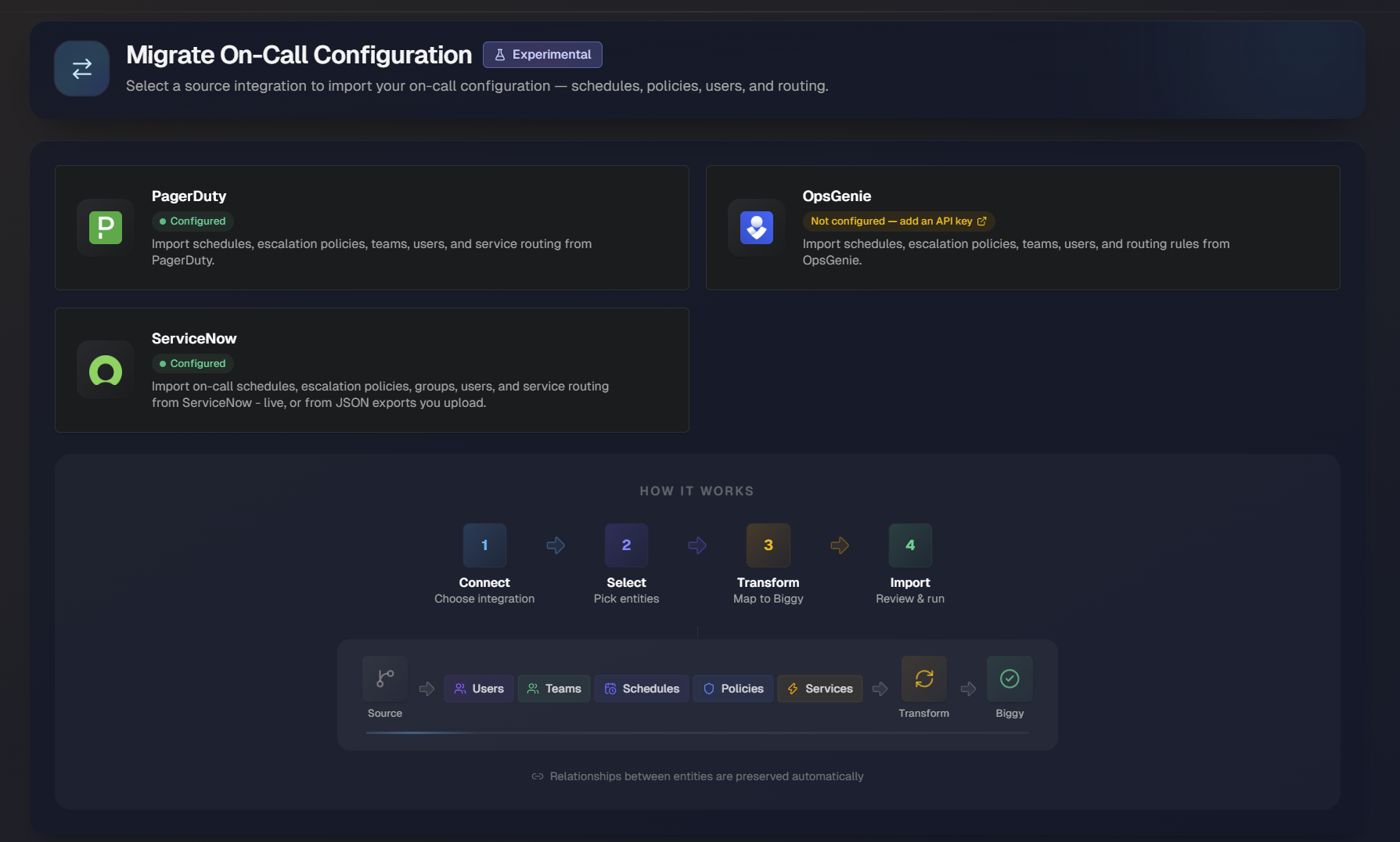Click the PagerDuty import description text
This screenshot has width=1400, height=842.
pos(372,252)
